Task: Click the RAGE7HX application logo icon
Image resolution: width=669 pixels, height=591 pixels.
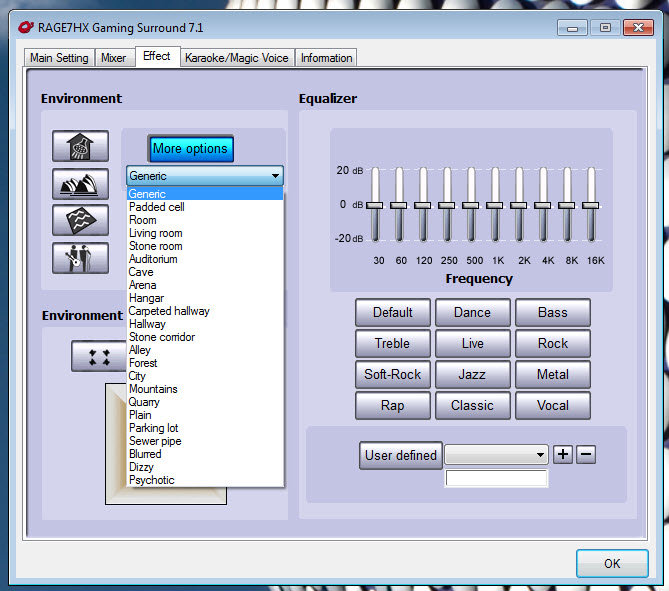Action: click(x=26, y=27)
